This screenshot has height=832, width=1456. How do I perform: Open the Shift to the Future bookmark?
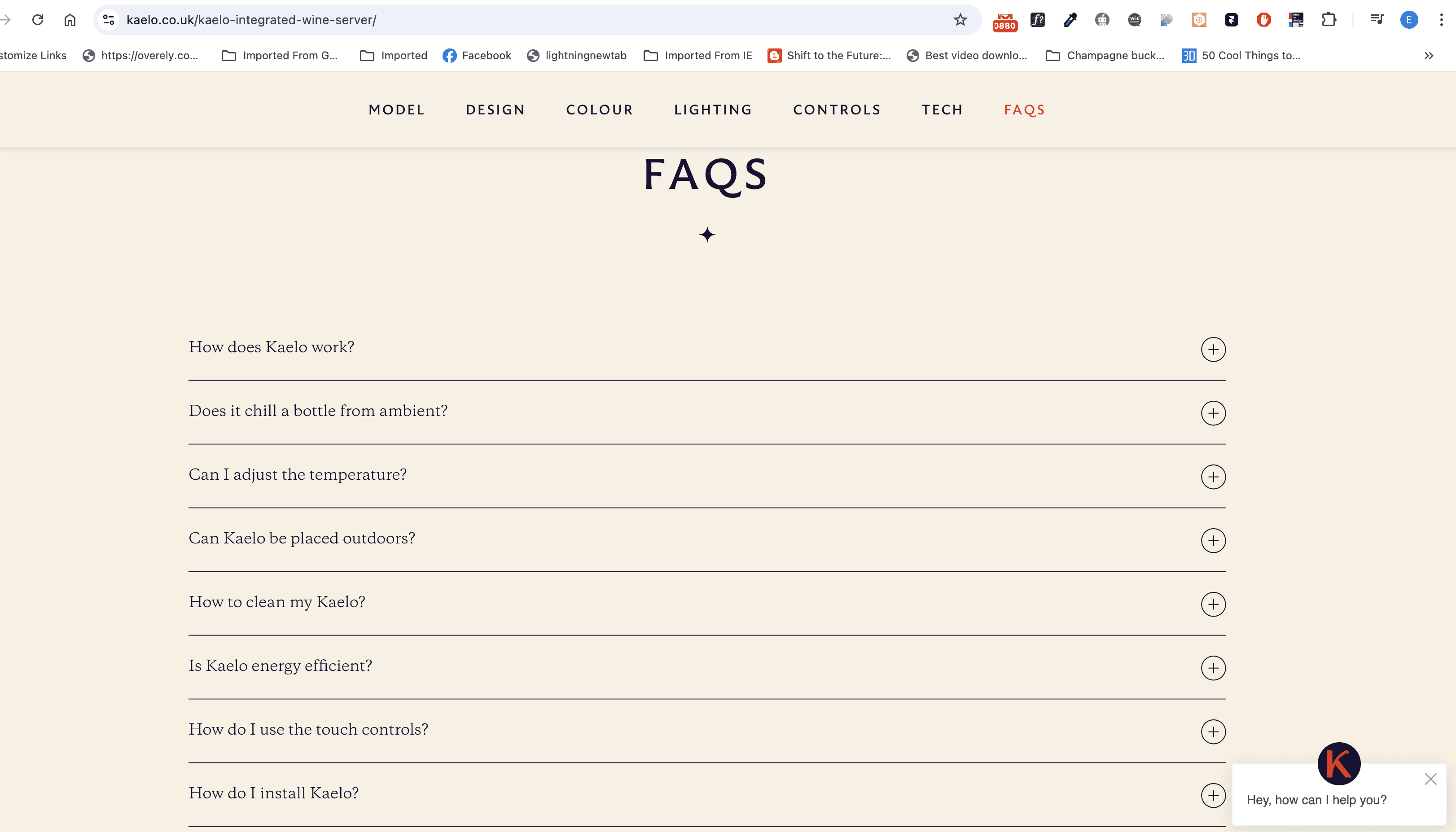(829, 56)
